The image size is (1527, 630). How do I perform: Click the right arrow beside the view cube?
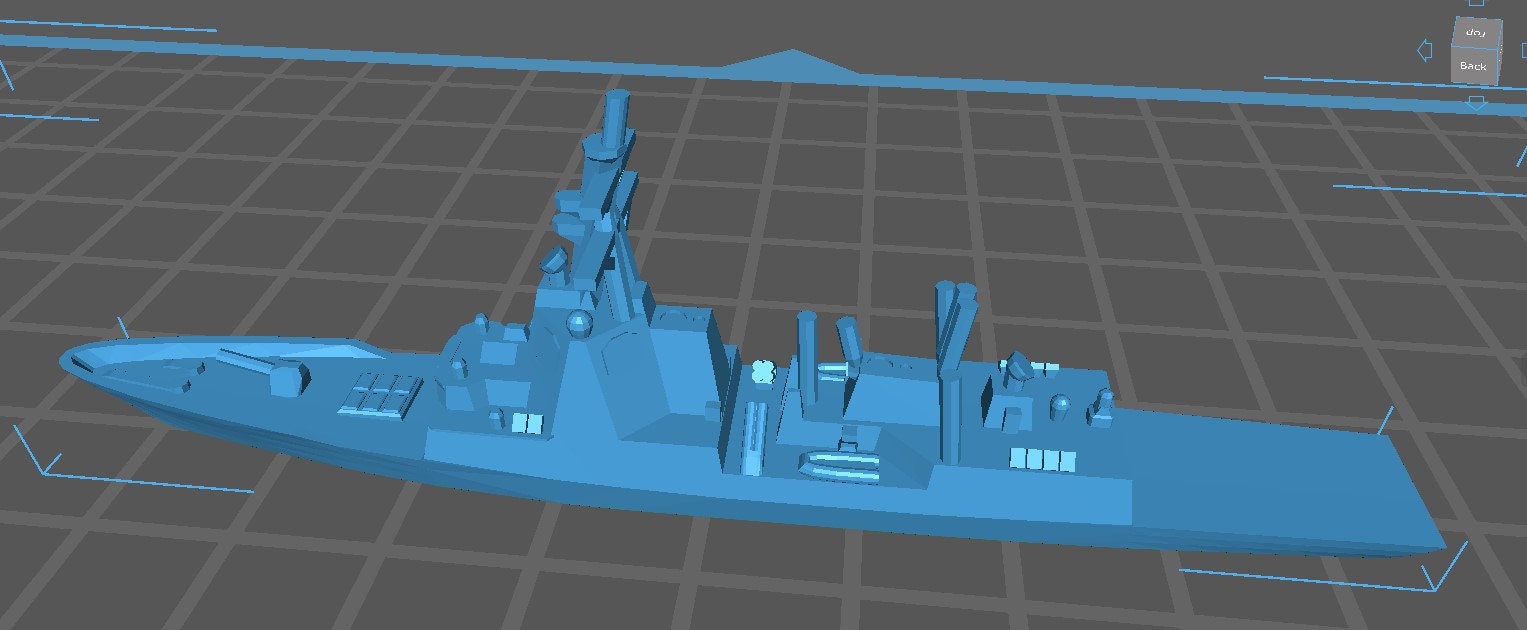1521,51
